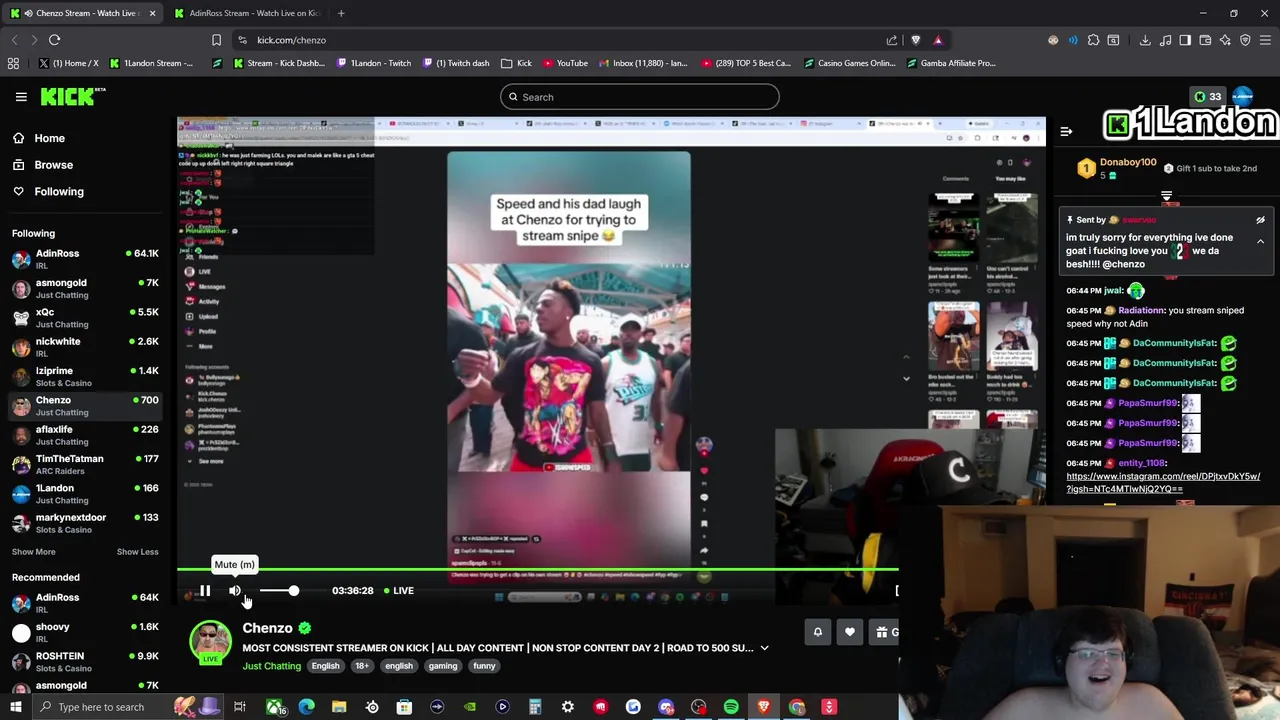The height and width of the screenshot is (720, 1280).
Task: Jump to live with the LIVE indicator
Action: pyautogui.click(x=399, y=591)
